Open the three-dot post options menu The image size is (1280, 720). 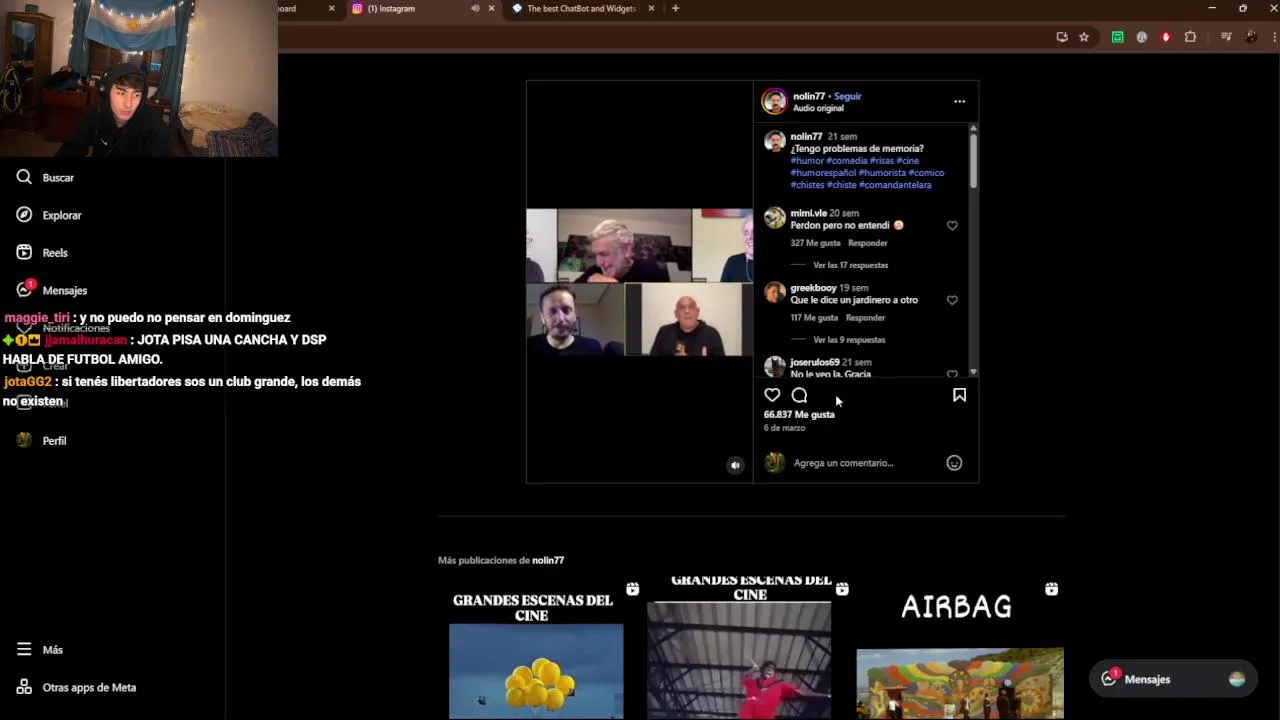959,101
